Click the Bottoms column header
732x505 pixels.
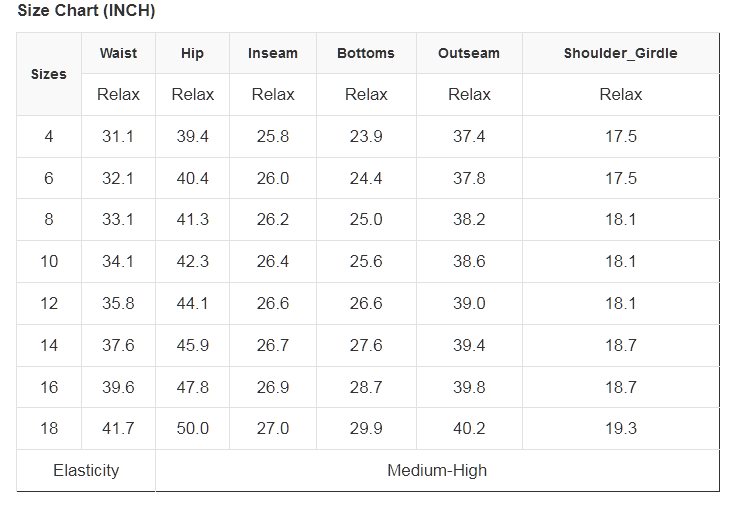pyautogui.click(x=366, y=53)
